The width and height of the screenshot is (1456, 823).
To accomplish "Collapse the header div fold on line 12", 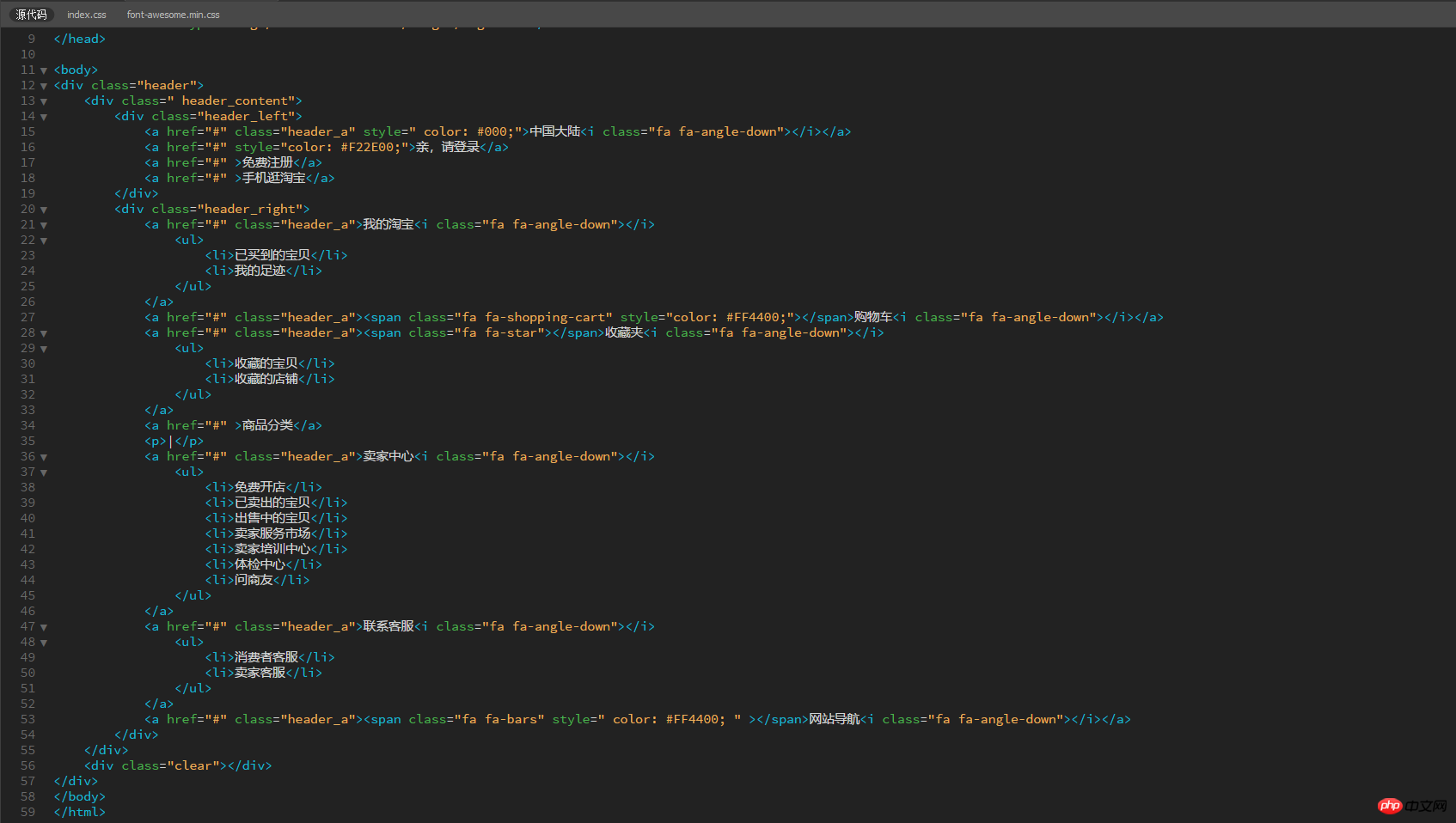I will coord(44,86).
